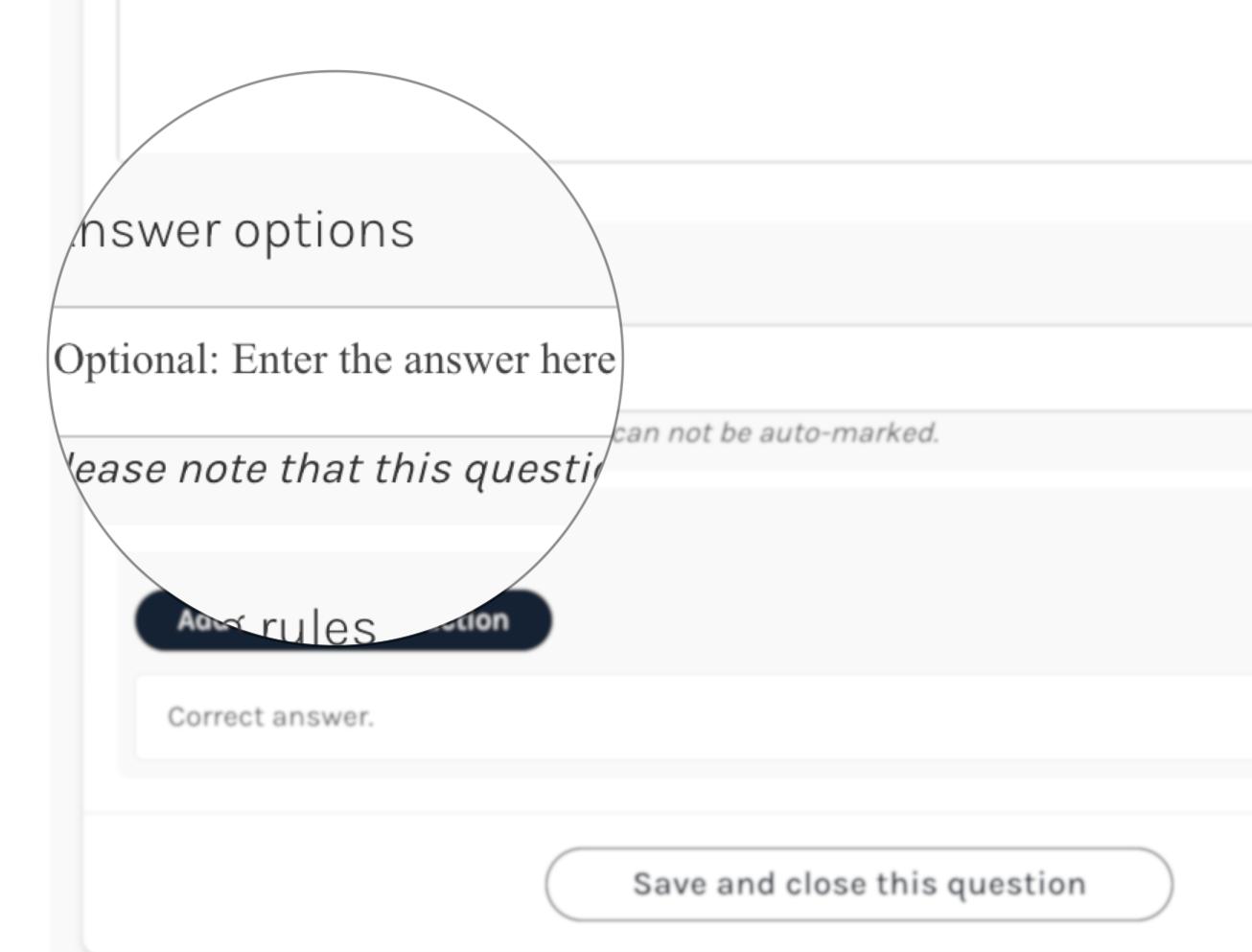Click the 'can not be auto-marked.' note
The image size is (1252, 952).
coord(775,433)
